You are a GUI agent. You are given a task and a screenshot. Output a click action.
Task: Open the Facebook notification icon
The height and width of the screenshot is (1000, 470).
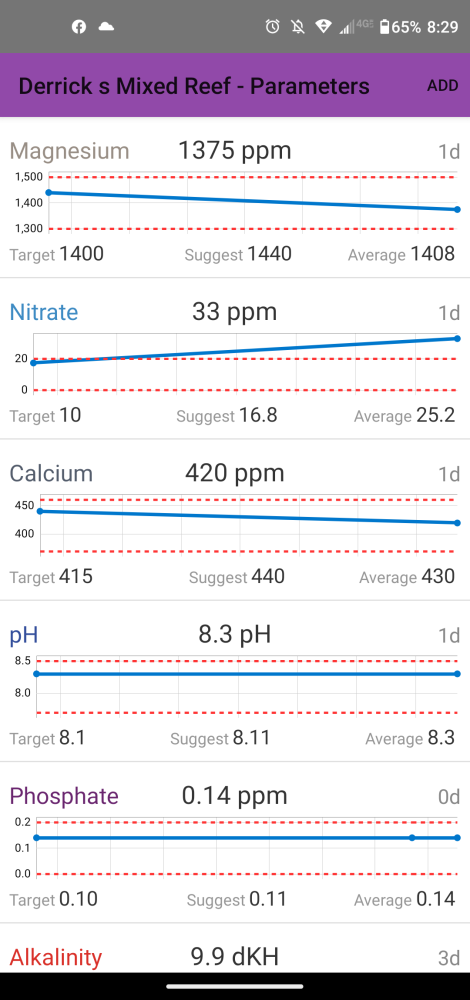pos(79,27)
